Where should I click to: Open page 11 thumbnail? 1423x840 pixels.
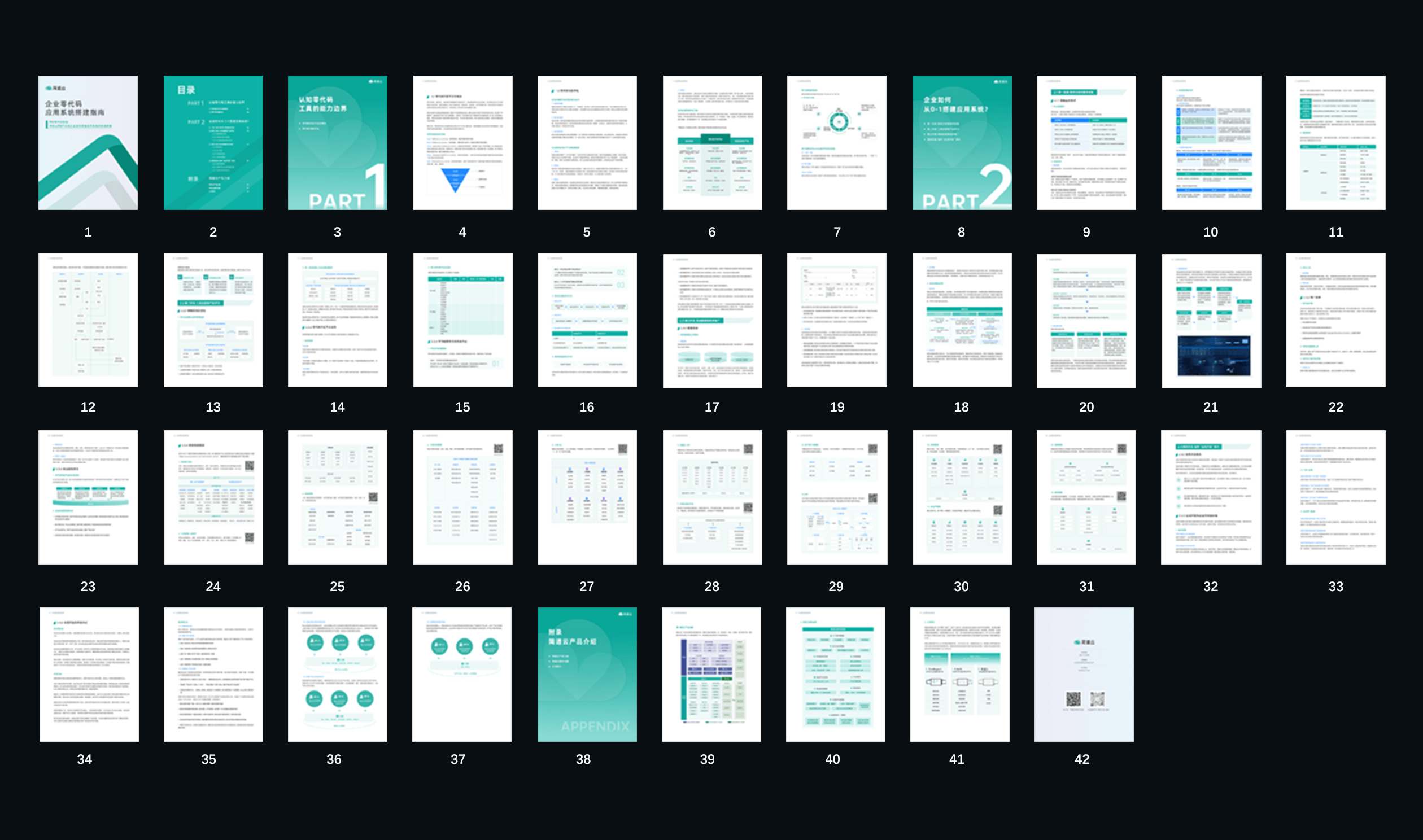click(x=1336, y=143)
